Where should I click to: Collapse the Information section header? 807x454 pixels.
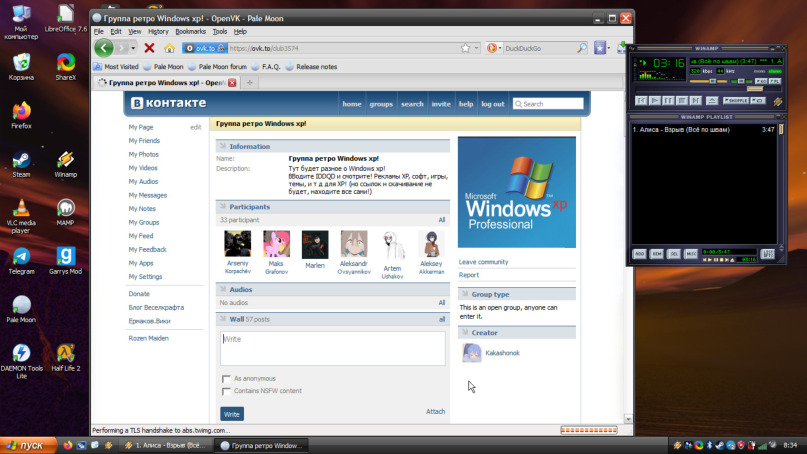tap(332, 147)
